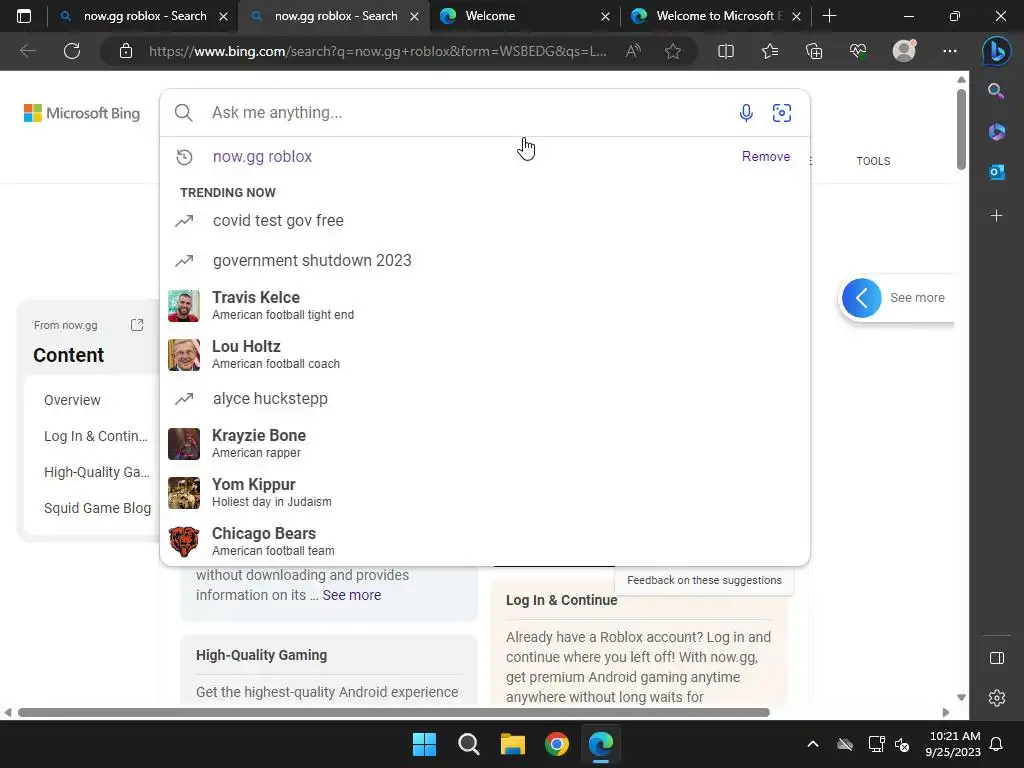Open sidebar settings gear icon
The height and width of the screenshot is (768, 1024).
[x=997, y=698]
